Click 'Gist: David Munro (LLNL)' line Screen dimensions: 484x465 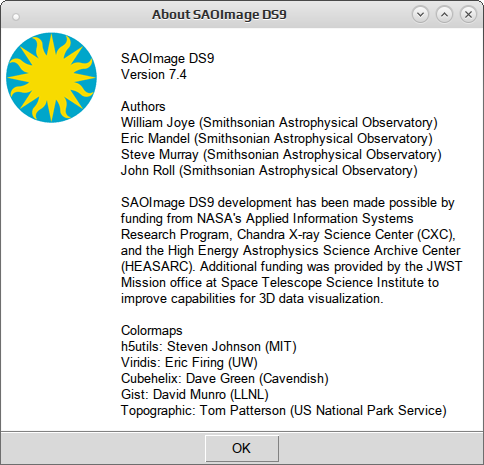click(195, 394)
